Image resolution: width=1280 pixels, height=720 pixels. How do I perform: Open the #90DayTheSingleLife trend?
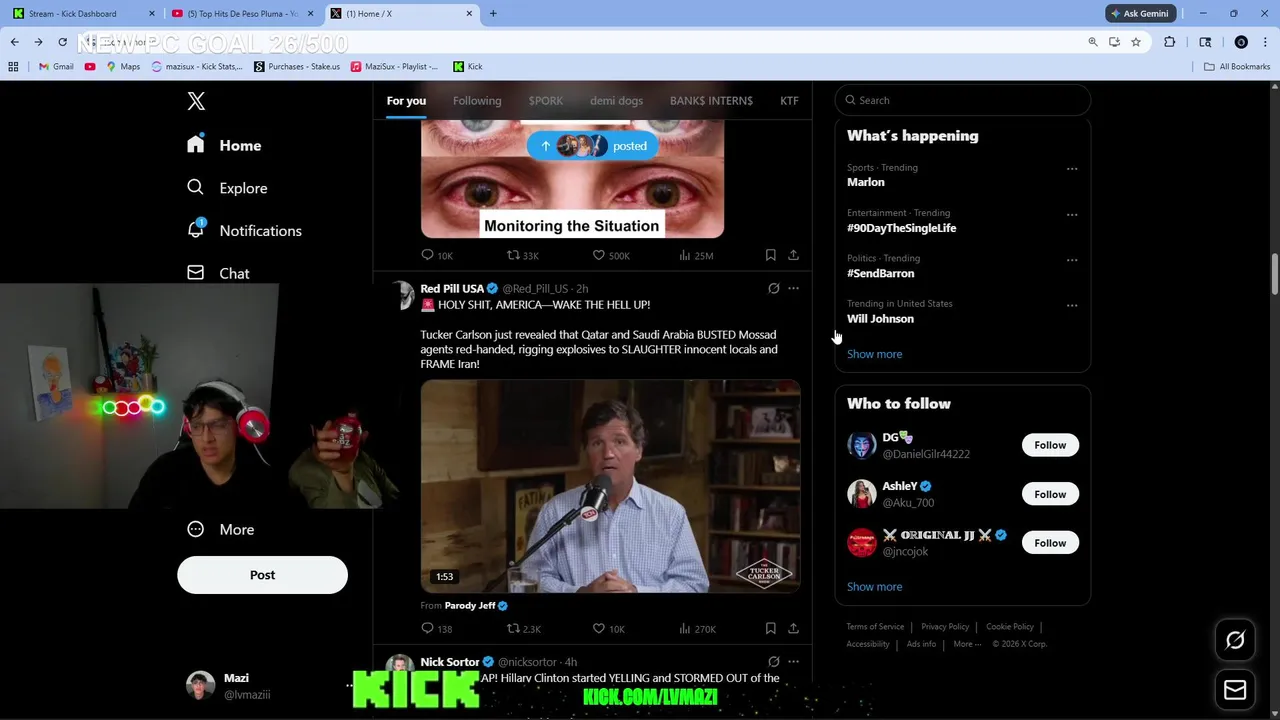(x=901, y=228)
